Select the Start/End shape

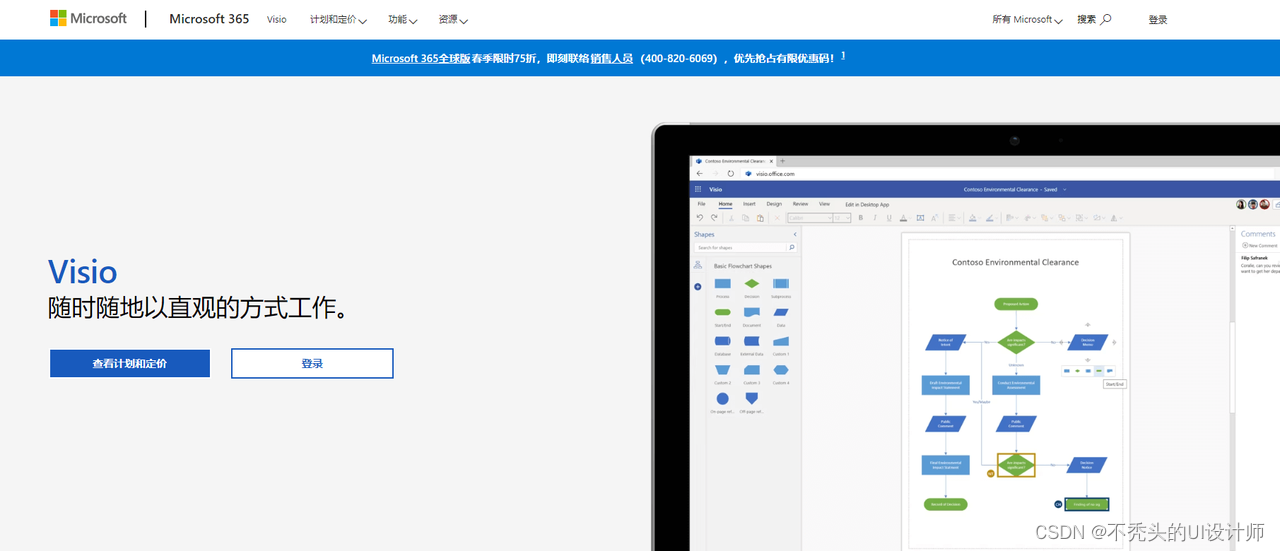(722, 313)
